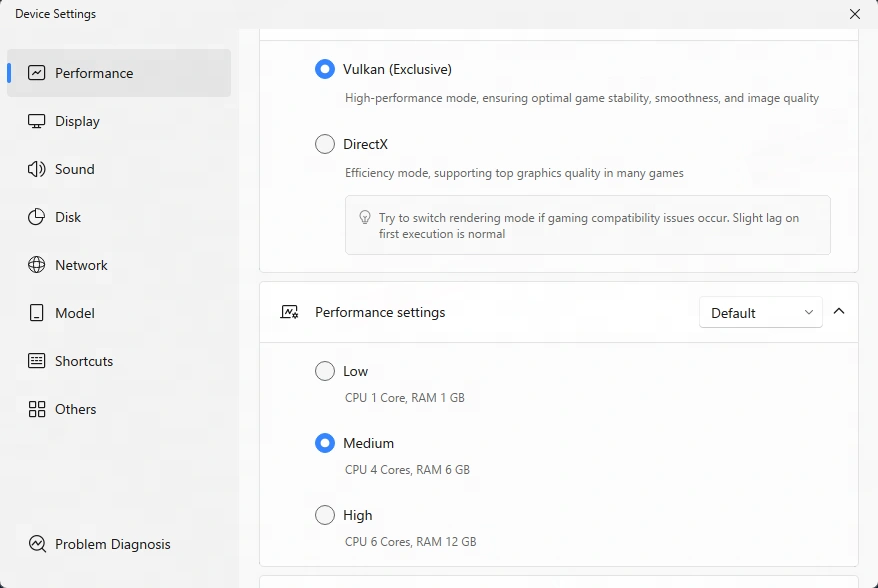Open the Default performance preset dropdown

click(x=760, y=313)
